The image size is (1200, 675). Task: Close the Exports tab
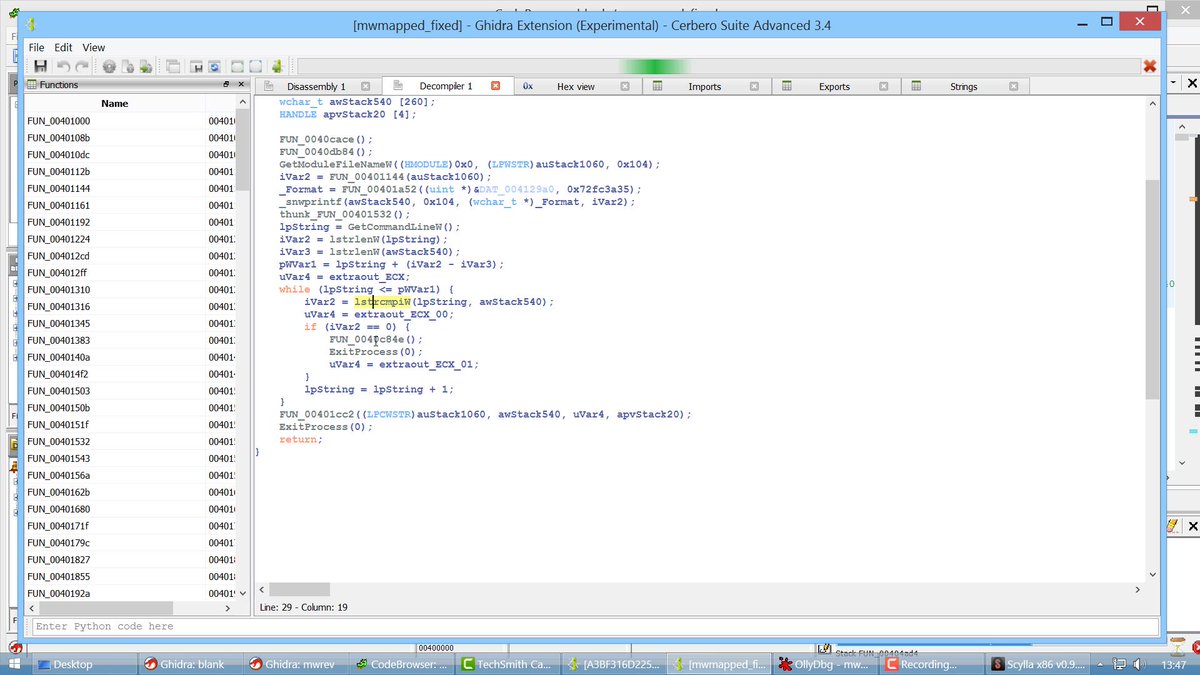[885, 86]
